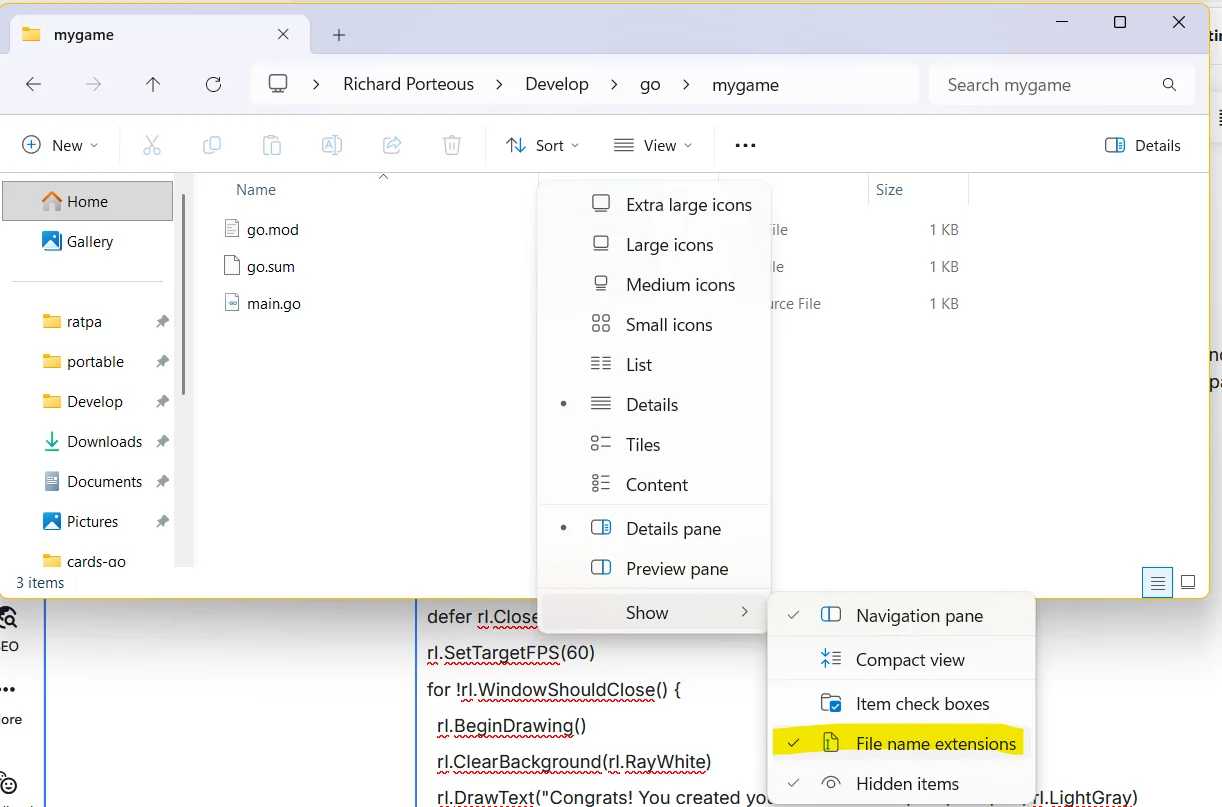This screenshot has width=1222, height=807.
Task: Choose Compact view in the Show submenu
Action: tap(910, 659)
